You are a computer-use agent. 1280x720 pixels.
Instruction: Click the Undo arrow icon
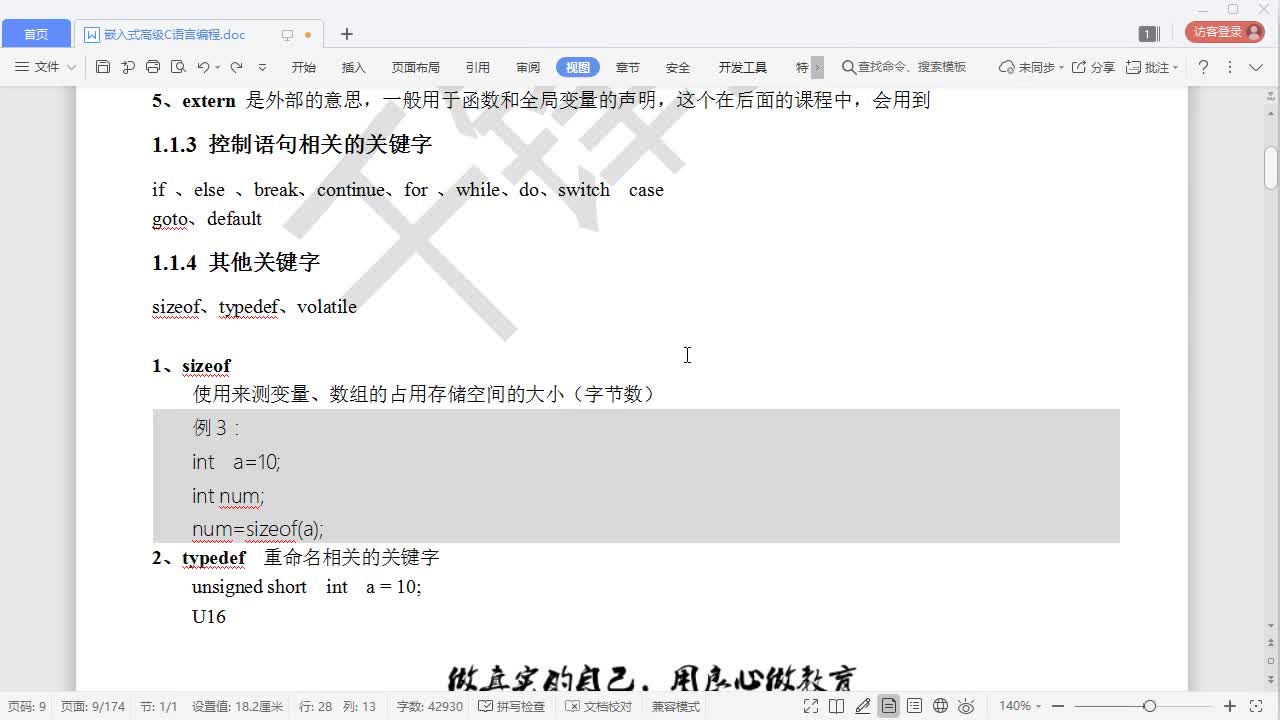click(x=203, y=67)
